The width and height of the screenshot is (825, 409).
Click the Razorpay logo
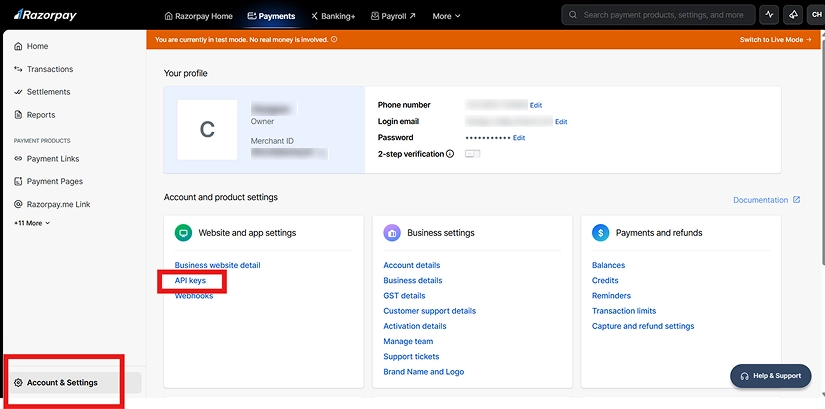pyautogui.click(x=45, y=15)
